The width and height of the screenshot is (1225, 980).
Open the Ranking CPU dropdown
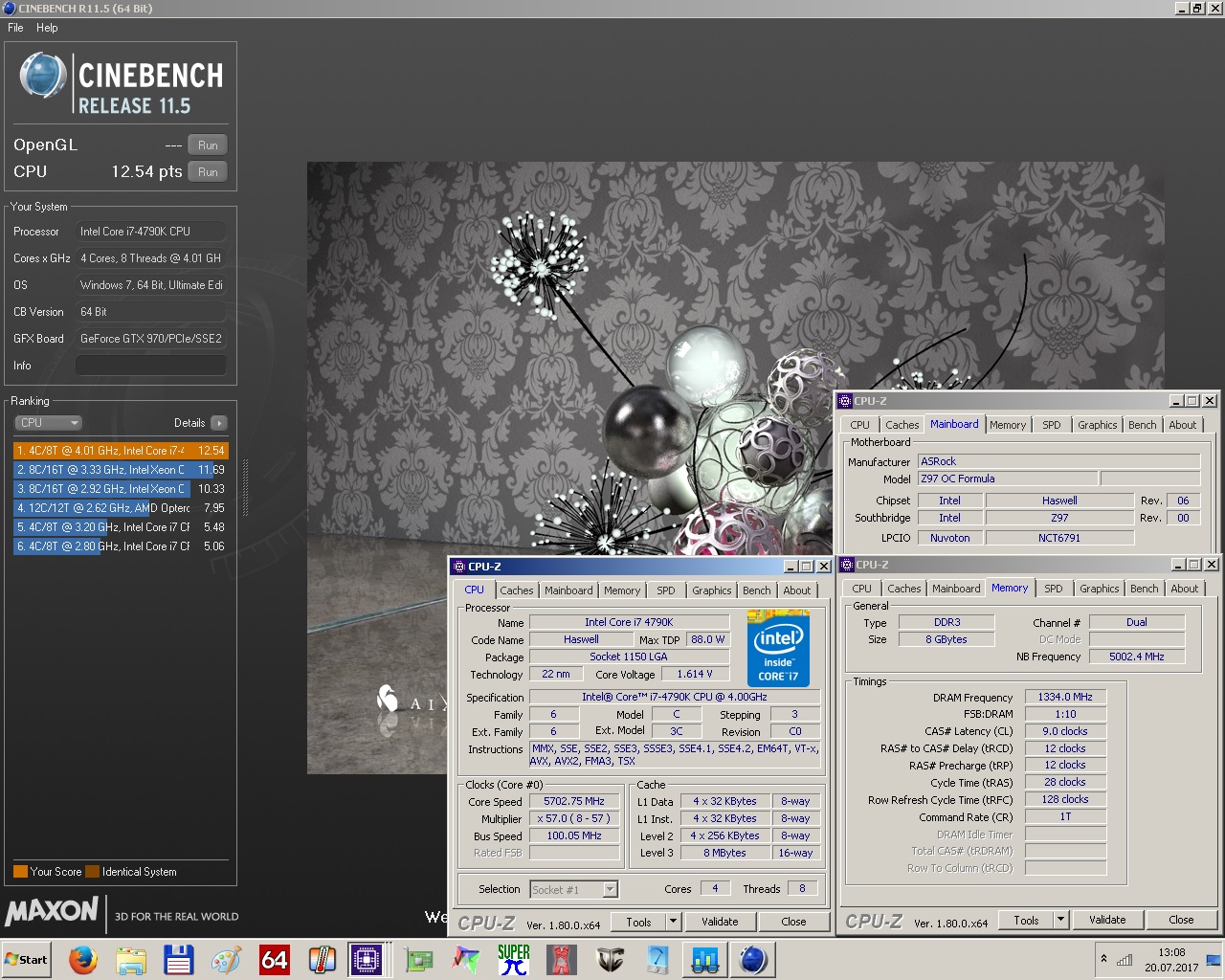click(x=48, y=423)
